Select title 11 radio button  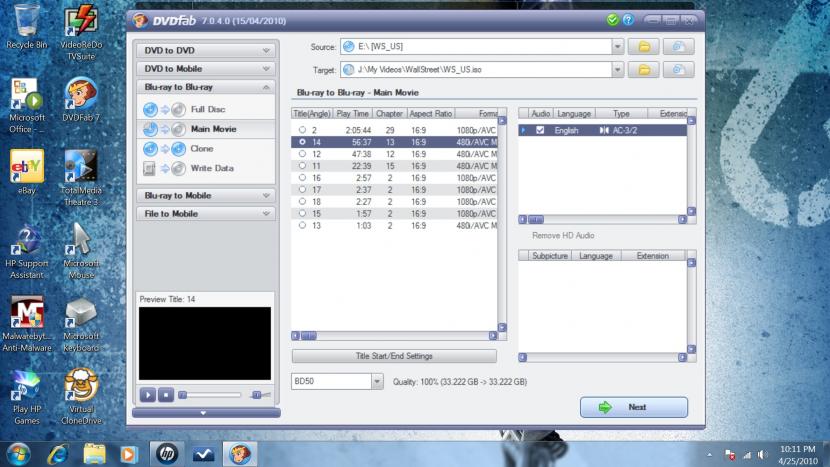(x=302, y=166)
